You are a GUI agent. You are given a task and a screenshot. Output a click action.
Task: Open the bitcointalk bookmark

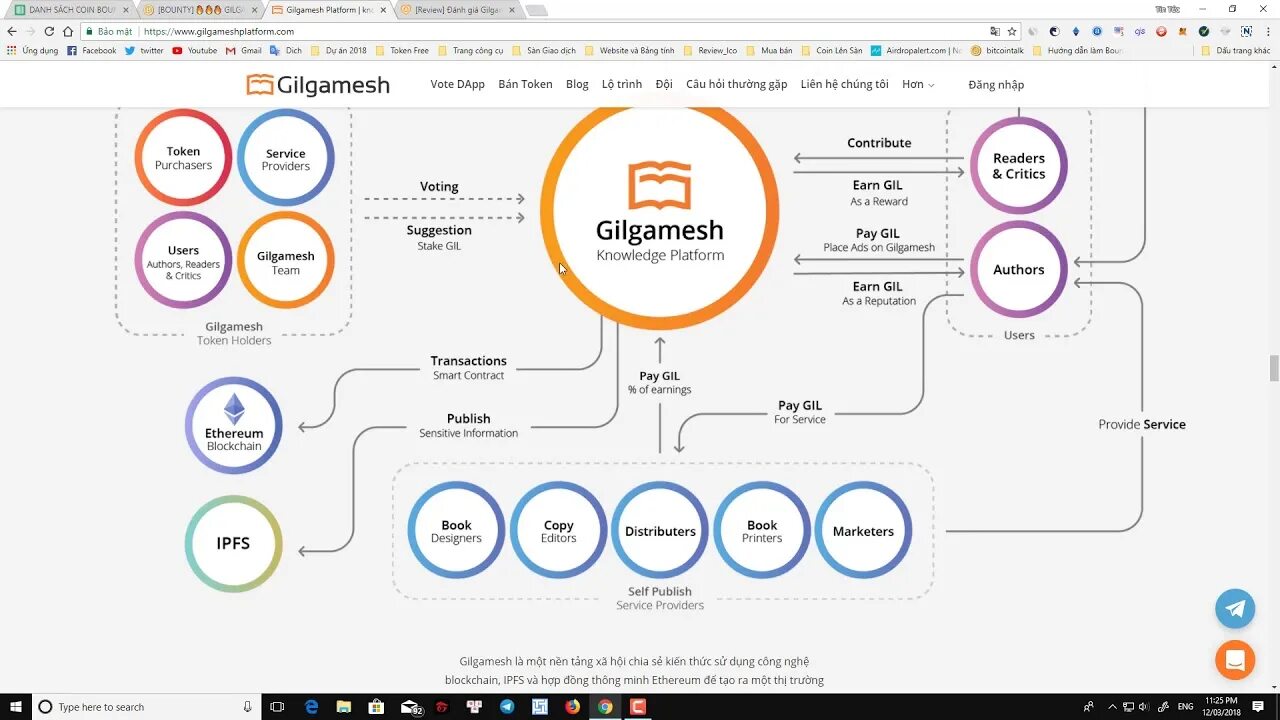997,50
